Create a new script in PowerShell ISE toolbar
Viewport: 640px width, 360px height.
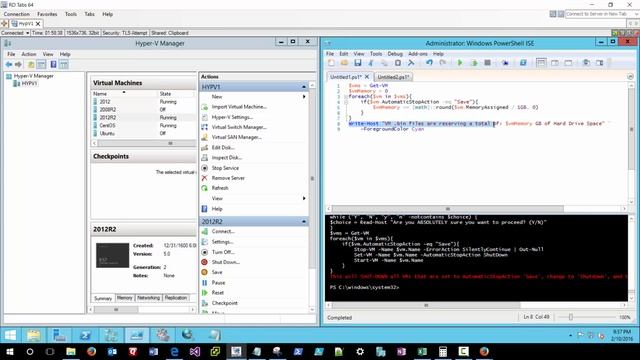coord(331,63)
